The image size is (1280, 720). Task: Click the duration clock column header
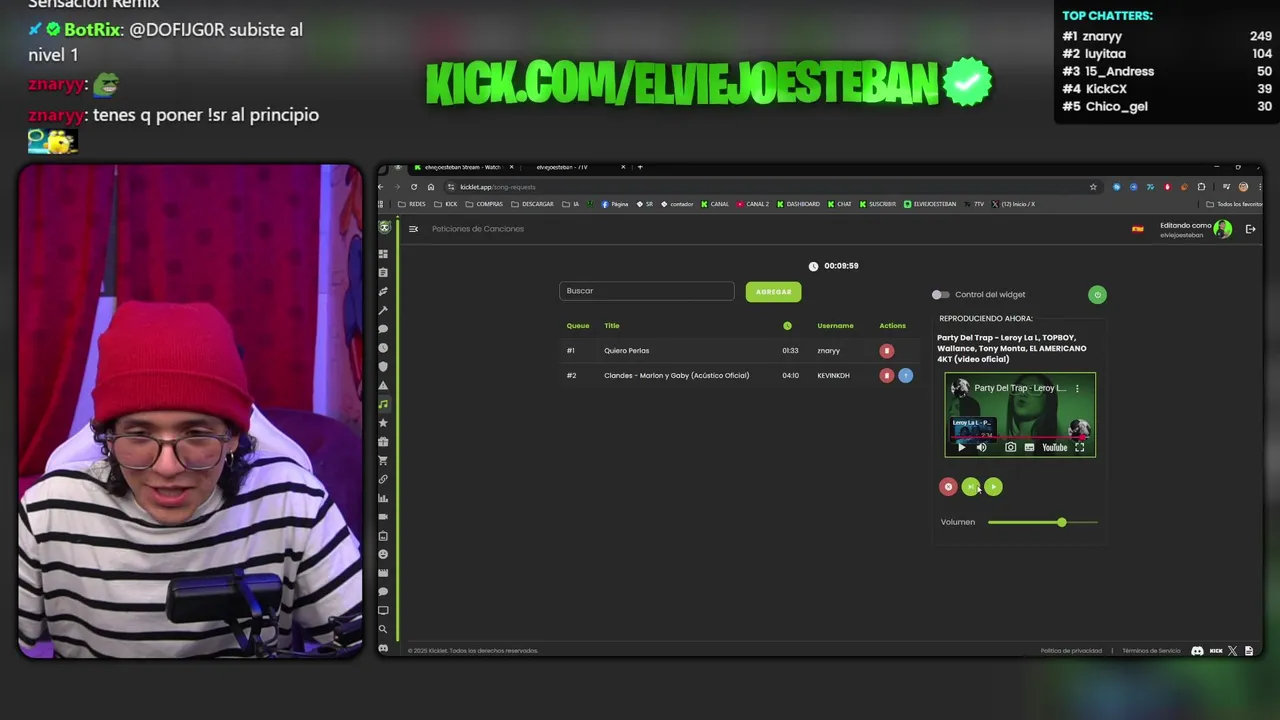pyautogui.click(x=787, y=326)
